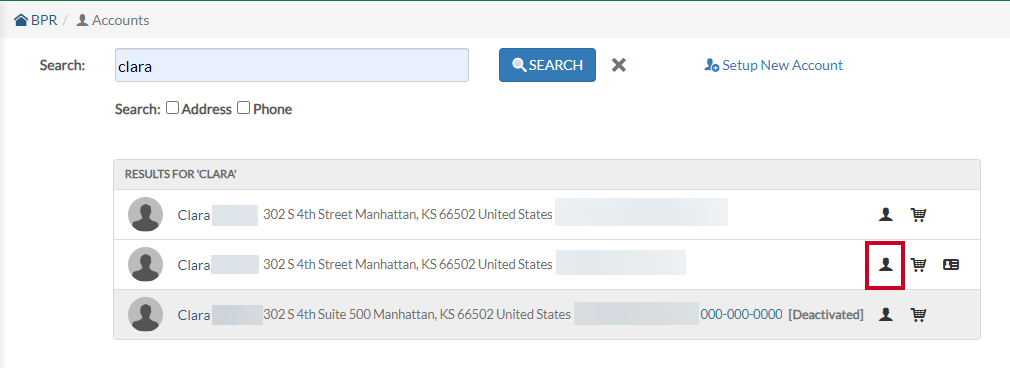Viewport: 1010px width, 368px height.
Task: Open the ID card icon in second row
Action: tap(951, 264)
